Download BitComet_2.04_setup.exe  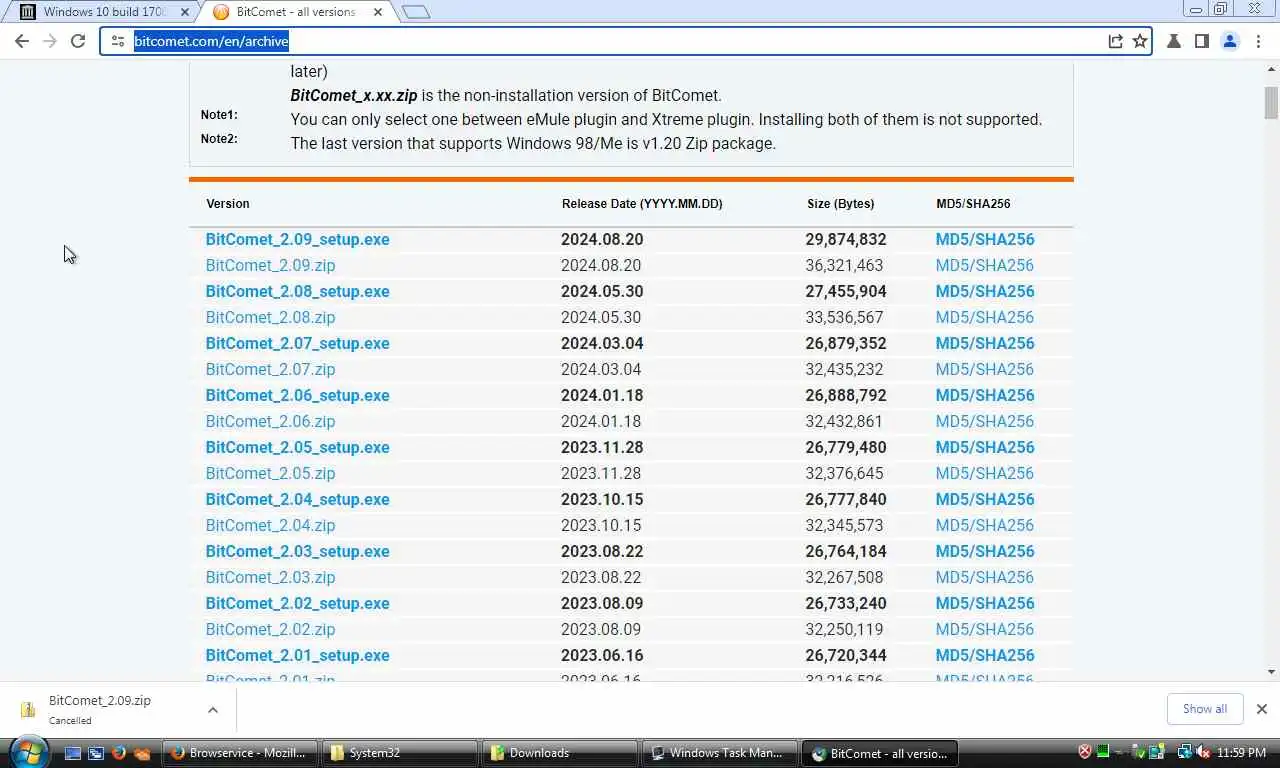tap(297, 499)
